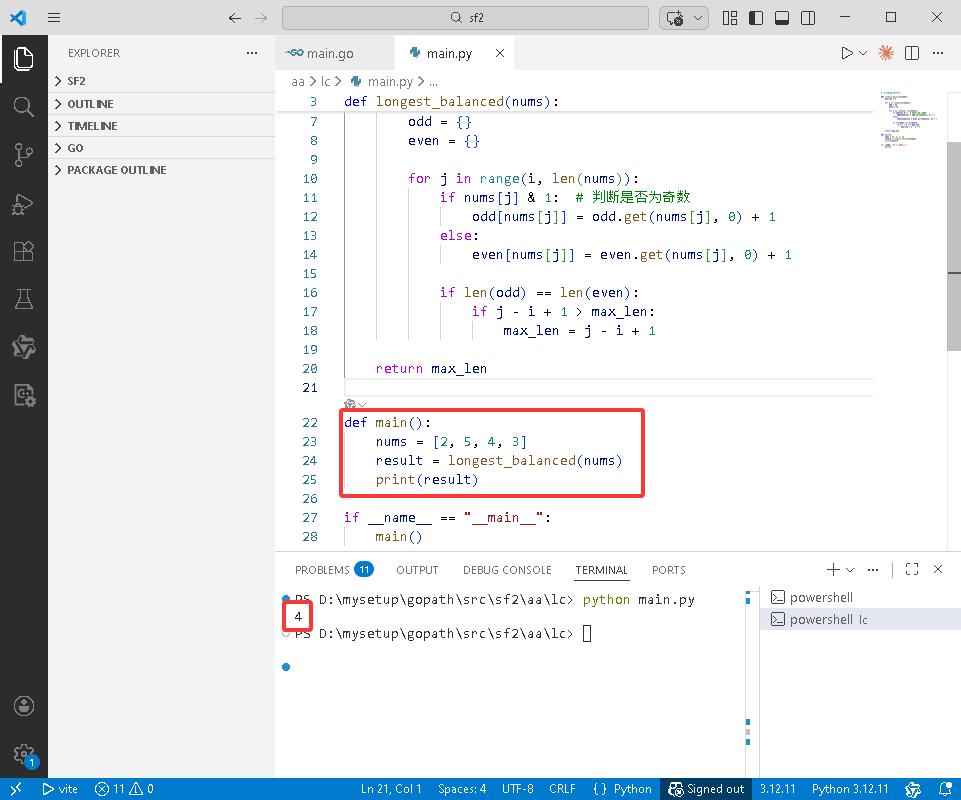
Task: Click errors and warnings count in status bar
Action: click(124, 789)
